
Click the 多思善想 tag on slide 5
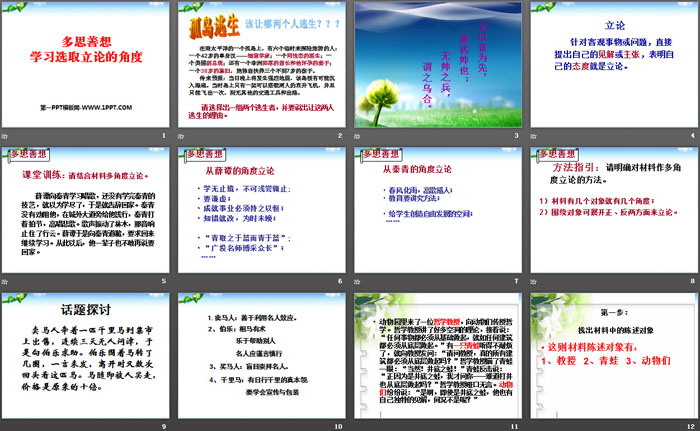(x=29, y=155)
